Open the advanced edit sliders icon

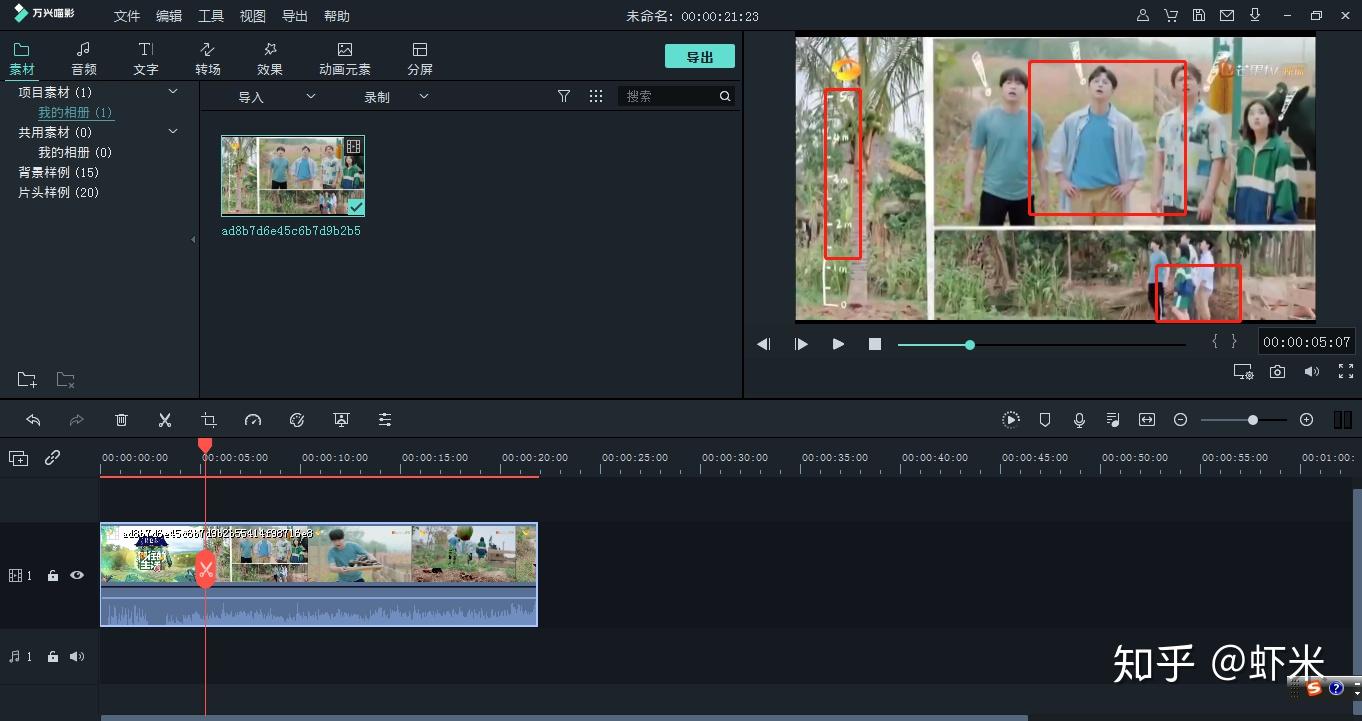point(385,420)
